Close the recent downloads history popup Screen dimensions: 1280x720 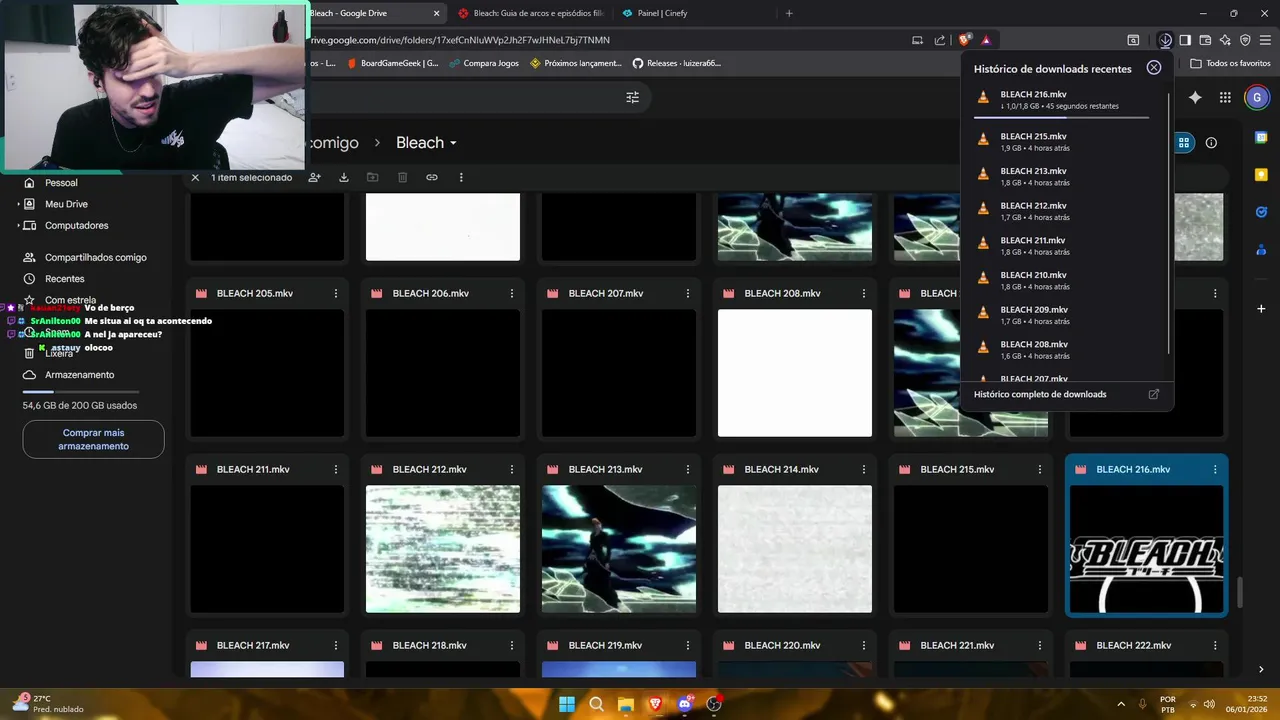[1154, 68]
